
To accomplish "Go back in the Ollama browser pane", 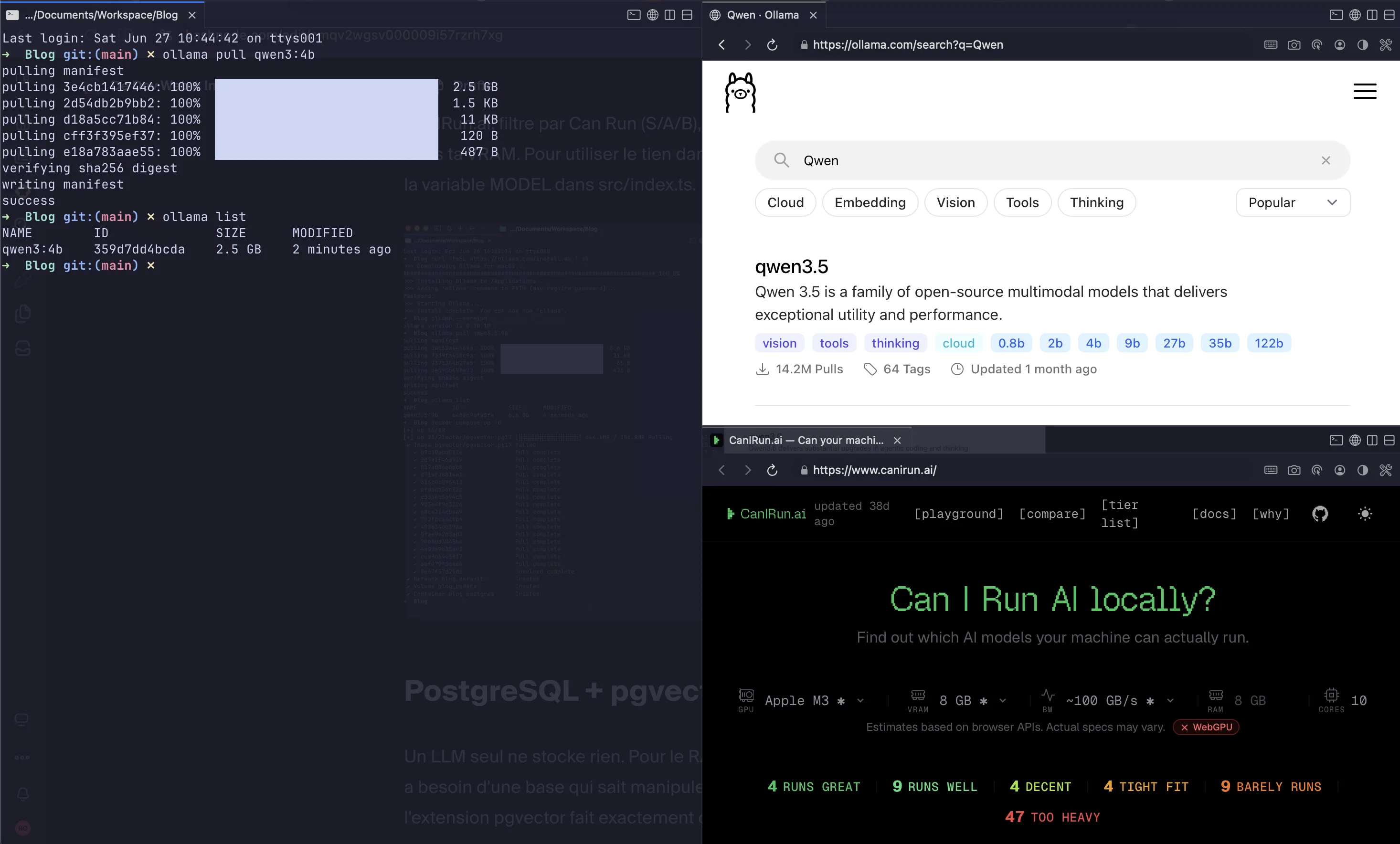I will (721, 44).
